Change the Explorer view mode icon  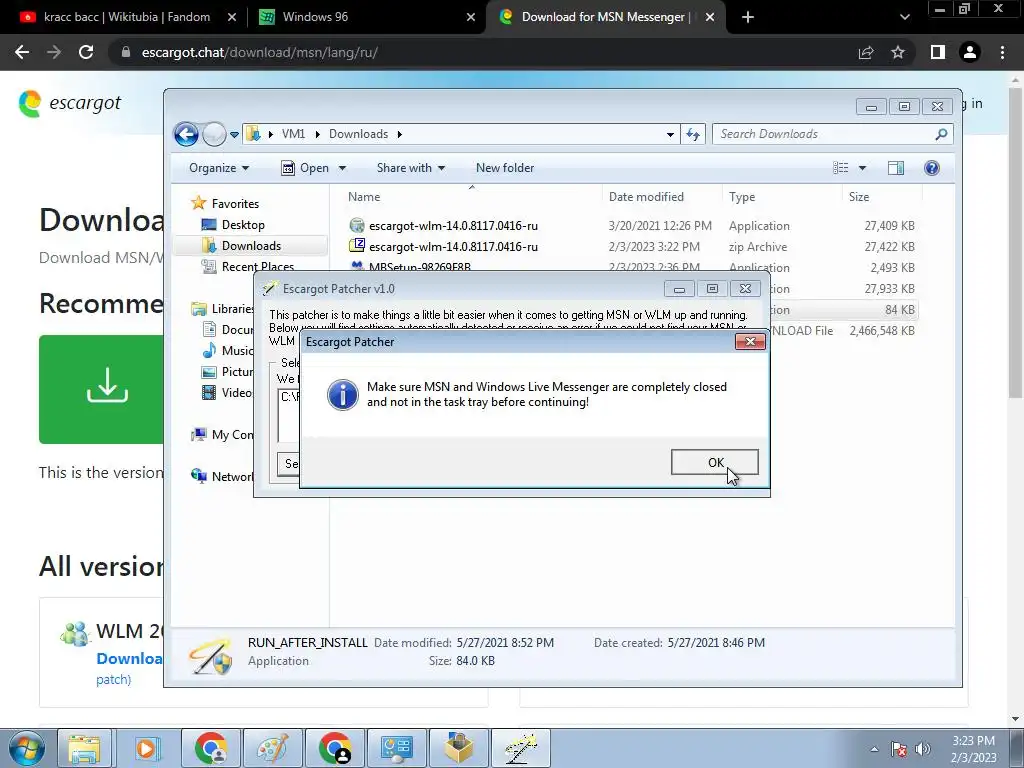click(840, 168)
